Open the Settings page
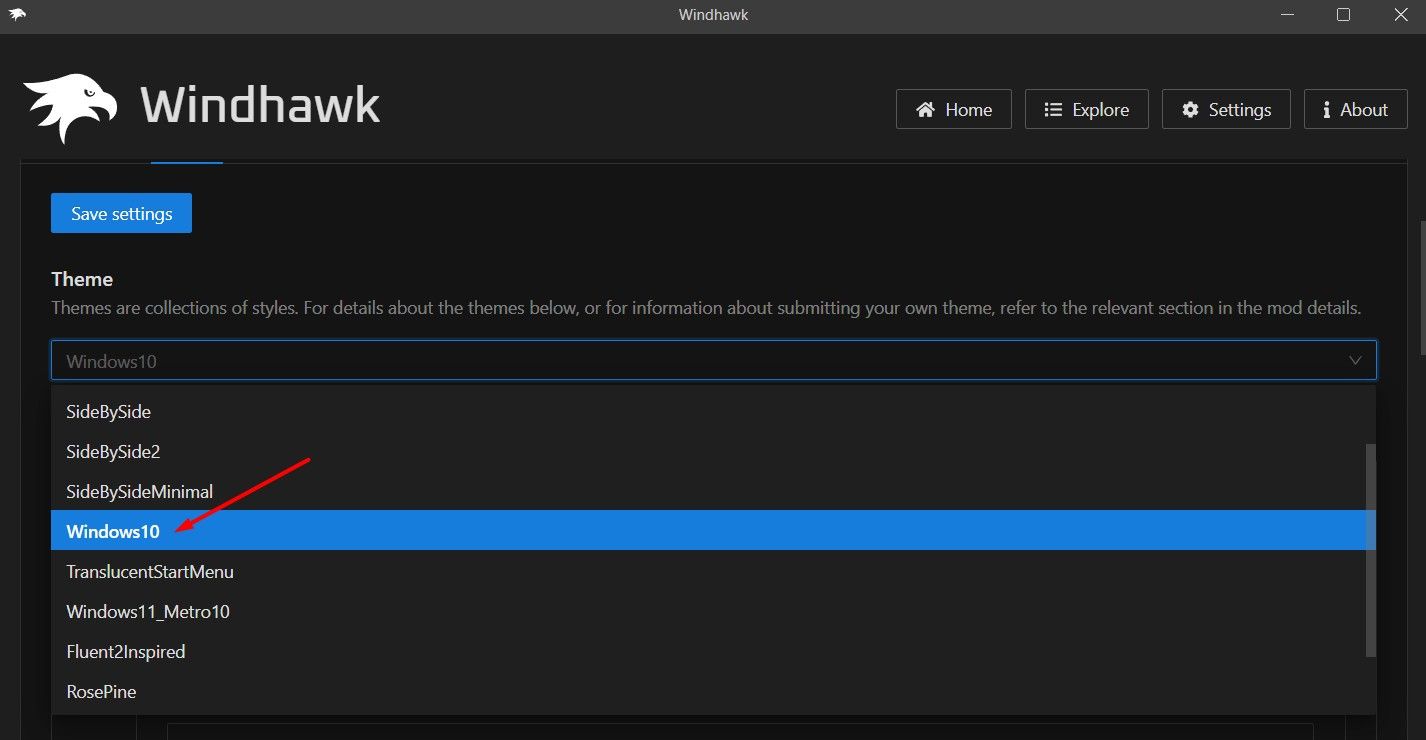 (x=1226, y=110)
